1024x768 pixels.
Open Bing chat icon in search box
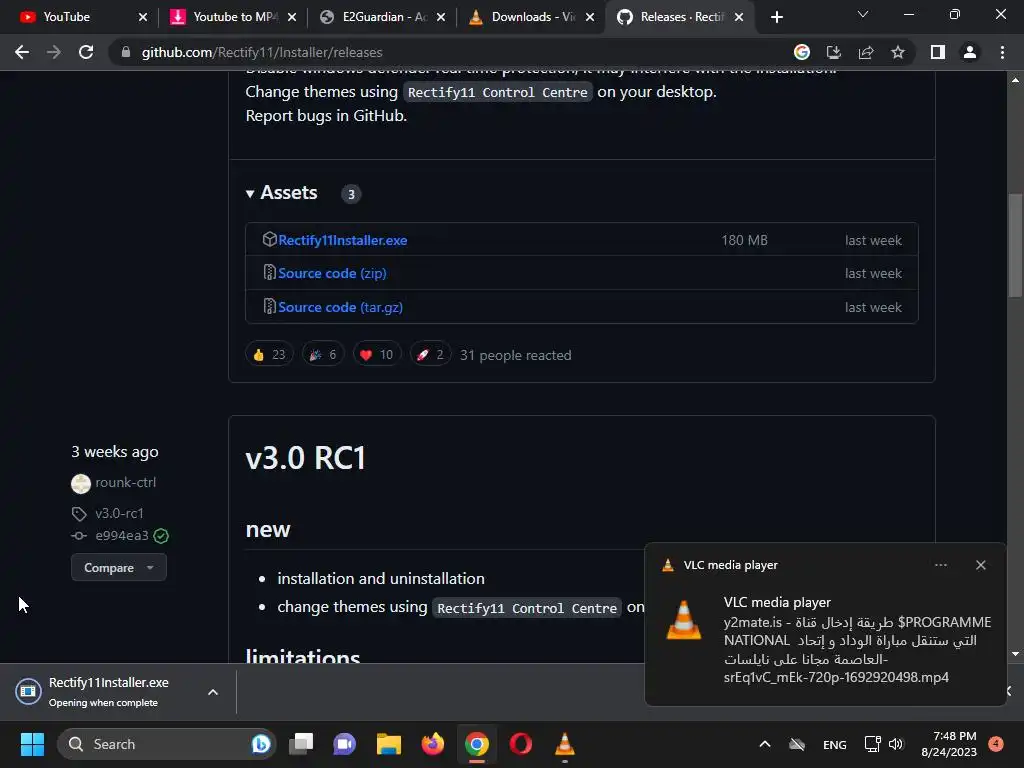(x=261, y=744)
